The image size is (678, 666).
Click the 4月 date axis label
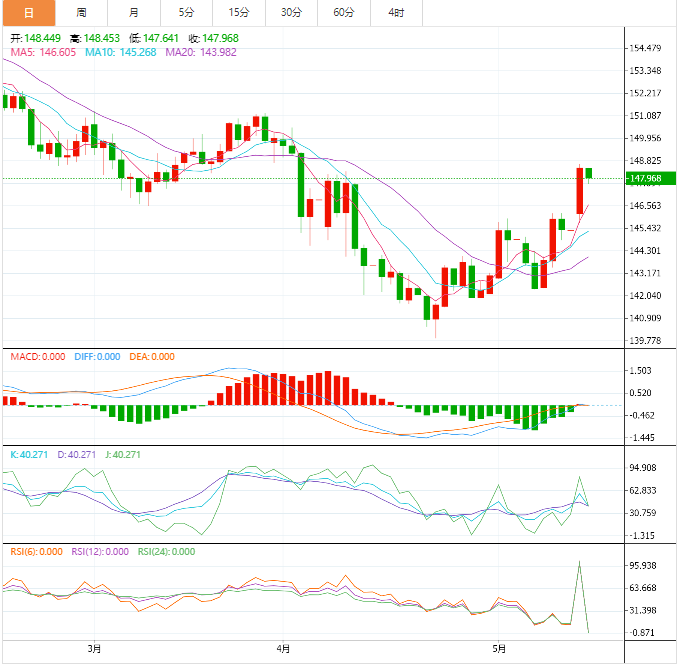pyautogui.click(x=283, y=649)
